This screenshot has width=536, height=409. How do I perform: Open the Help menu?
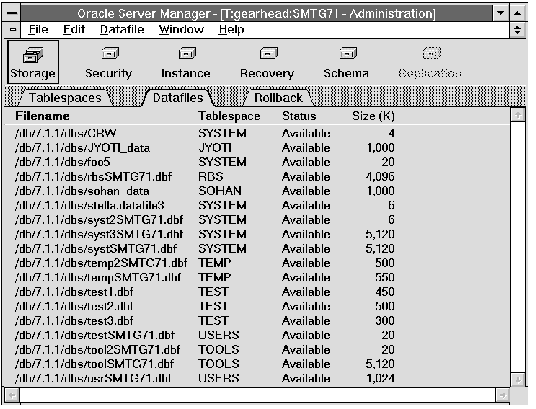231,30
